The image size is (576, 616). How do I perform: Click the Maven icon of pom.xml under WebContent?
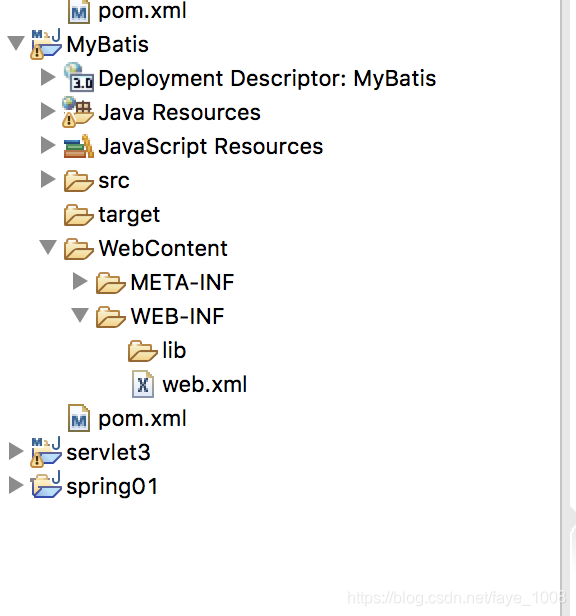79,418
